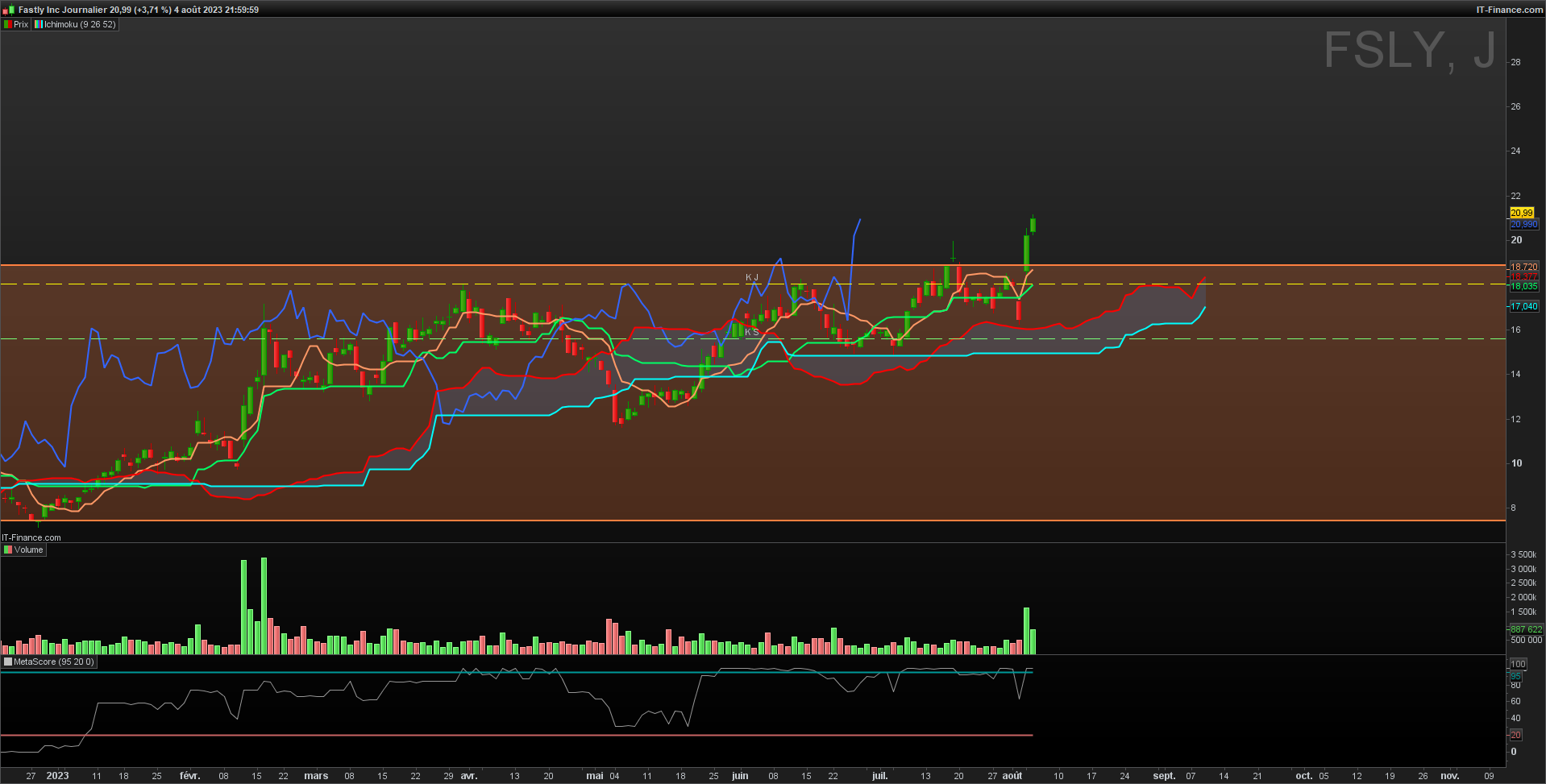The height and width of the screenshot is (784, 1546).
Task: Click the candlestick icon beside Fastly Inc title
Action: click(x=9, y=10)
